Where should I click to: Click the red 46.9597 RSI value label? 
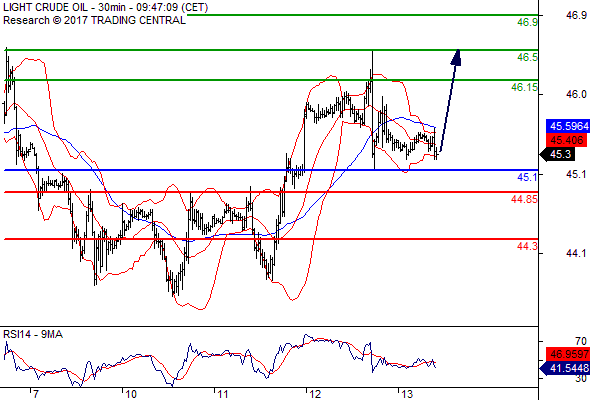click(568, 354)
